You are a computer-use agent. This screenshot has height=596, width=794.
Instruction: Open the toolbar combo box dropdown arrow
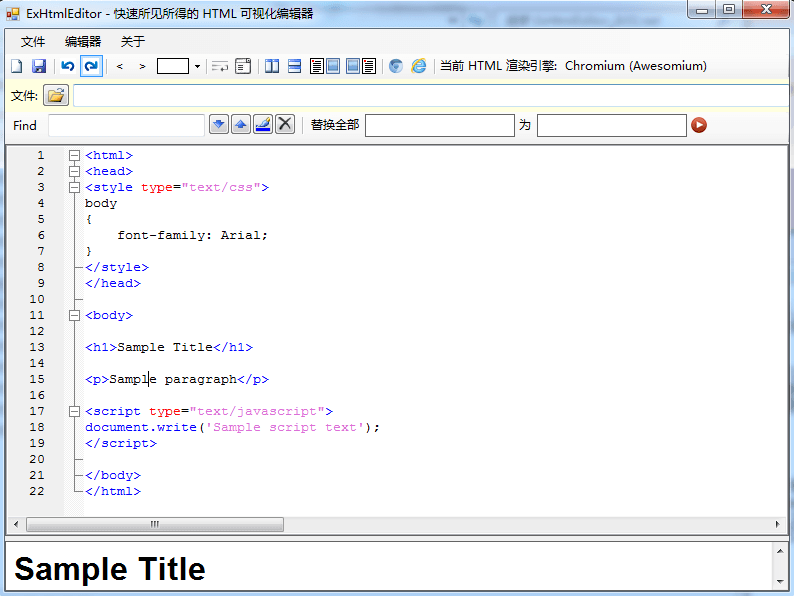[x=197, y=66]
